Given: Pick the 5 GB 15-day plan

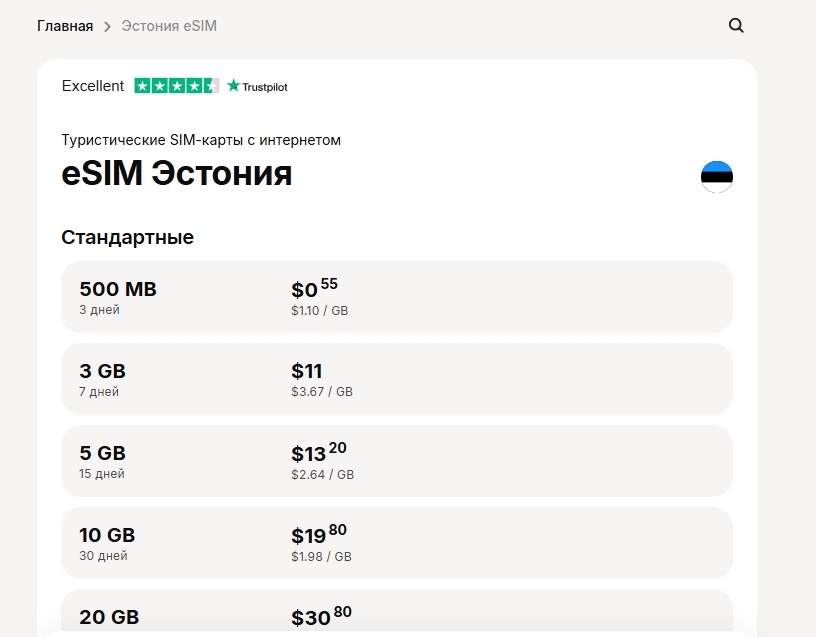Looking at the screenshot, I should click(x=396, y=461).
